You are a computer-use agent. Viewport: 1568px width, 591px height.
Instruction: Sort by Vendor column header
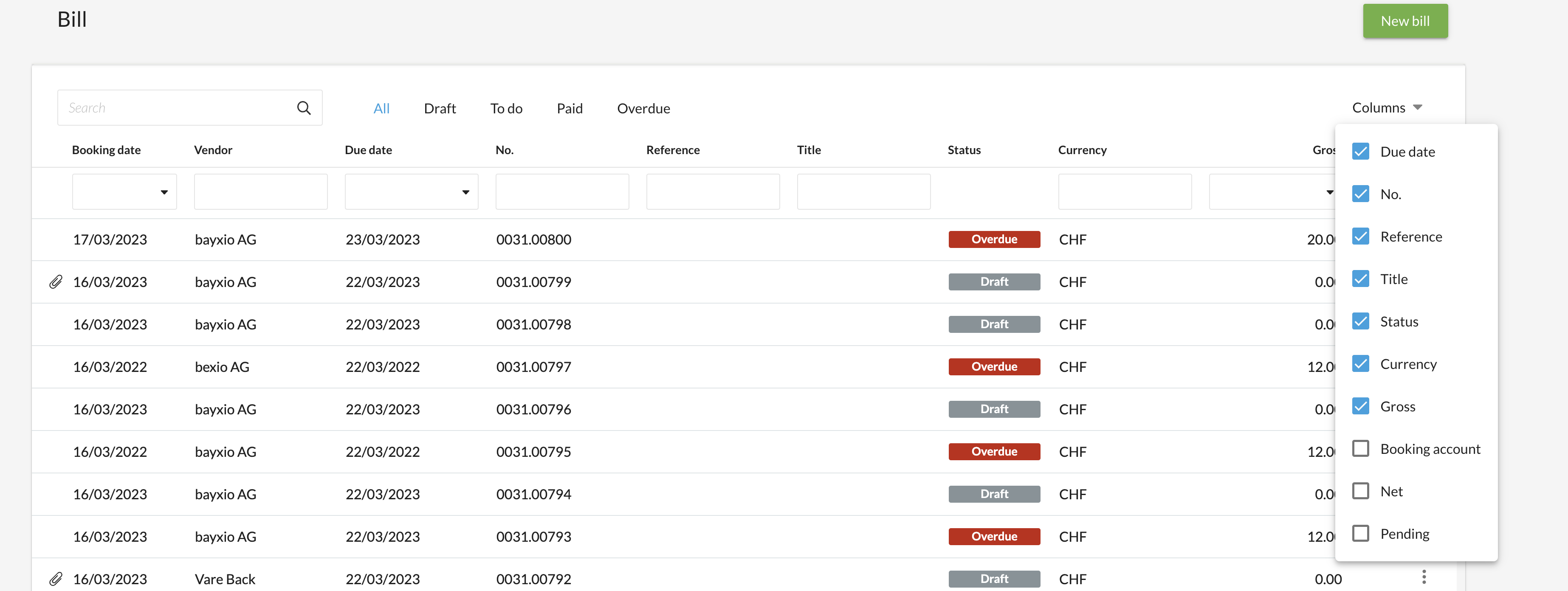[213, 150]
